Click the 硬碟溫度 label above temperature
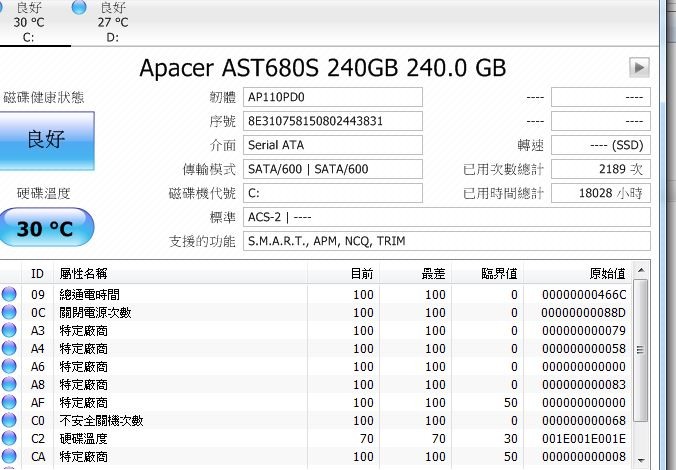This screenshot has height=470, width=676. click(44, 193)
